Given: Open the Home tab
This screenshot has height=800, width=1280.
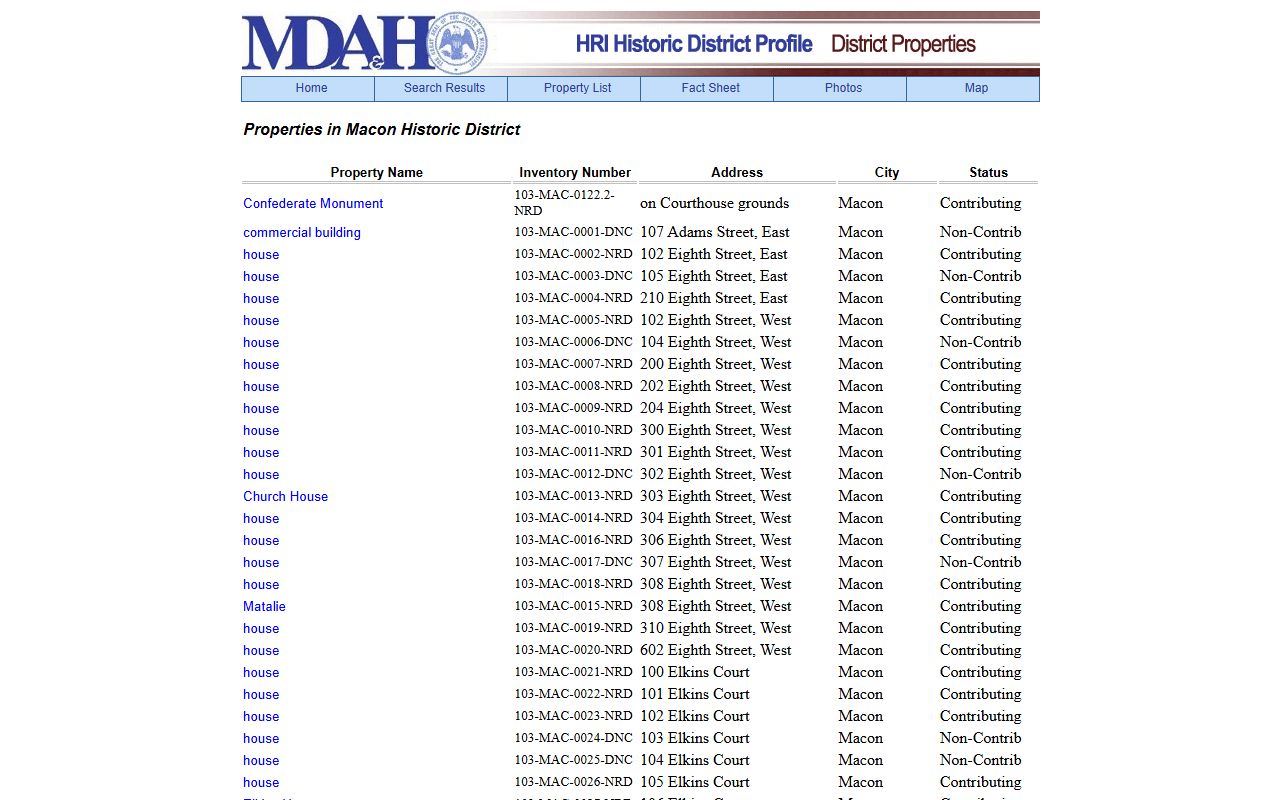Looking at the screenshot, I should point(308,89).
